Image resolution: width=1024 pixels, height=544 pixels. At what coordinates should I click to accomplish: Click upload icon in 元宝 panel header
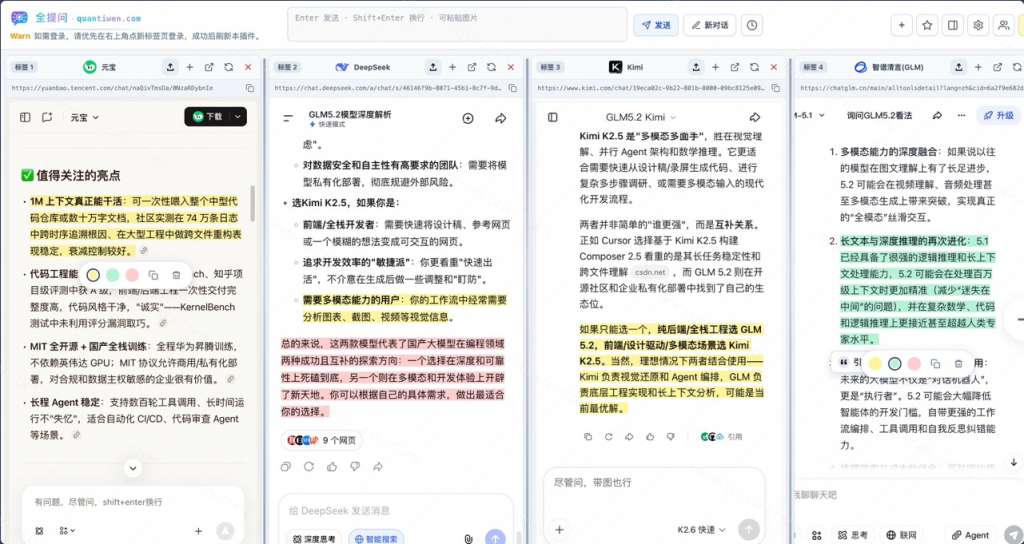pos(170,67)
